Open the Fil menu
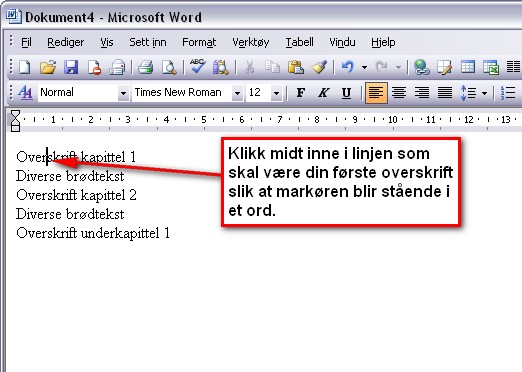 26,42
